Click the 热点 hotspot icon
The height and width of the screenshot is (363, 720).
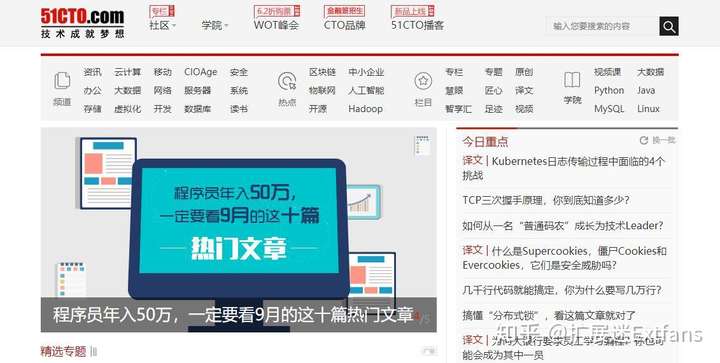point(287,82)
